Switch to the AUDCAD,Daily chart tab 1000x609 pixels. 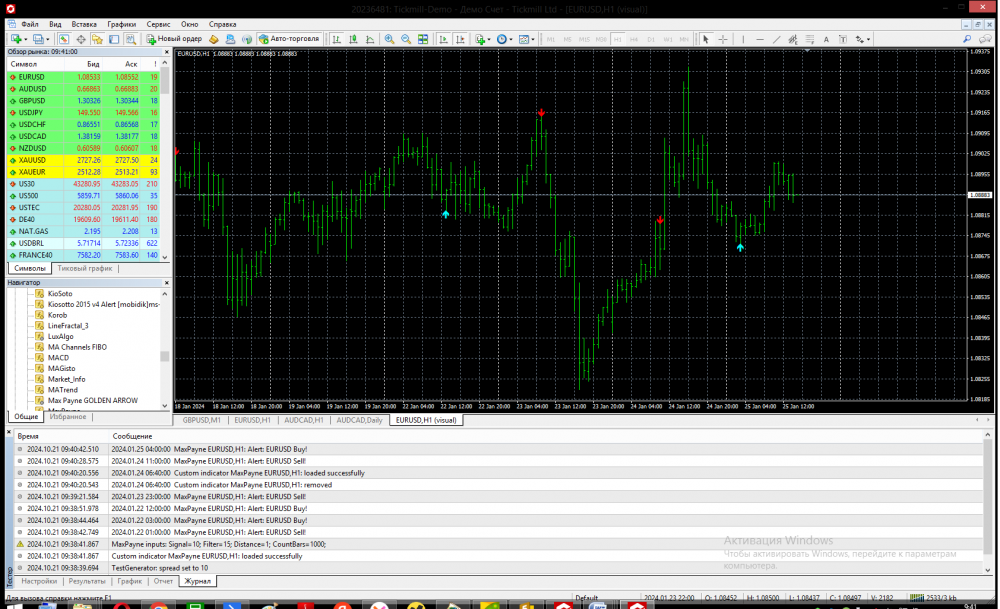pos(359,421)
